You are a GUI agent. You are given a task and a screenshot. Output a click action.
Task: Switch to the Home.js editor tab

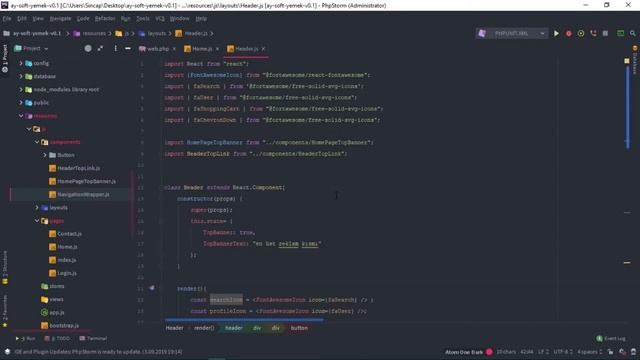pos(202,49)
